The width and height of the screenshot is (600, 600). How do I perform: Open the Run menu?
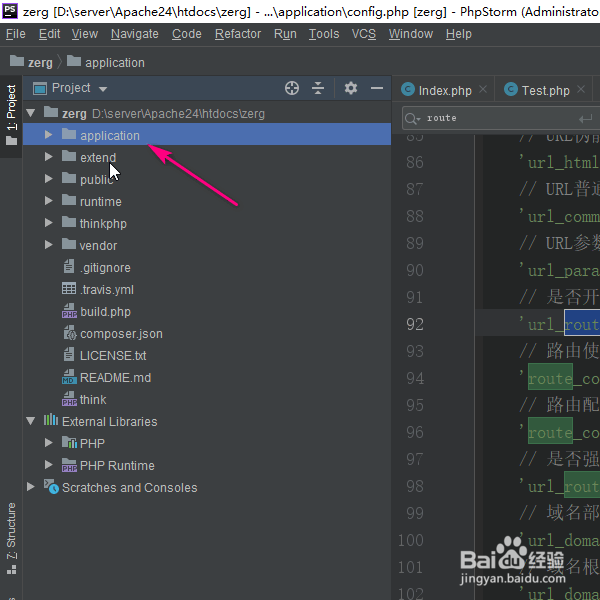click(x=285, y=34)
